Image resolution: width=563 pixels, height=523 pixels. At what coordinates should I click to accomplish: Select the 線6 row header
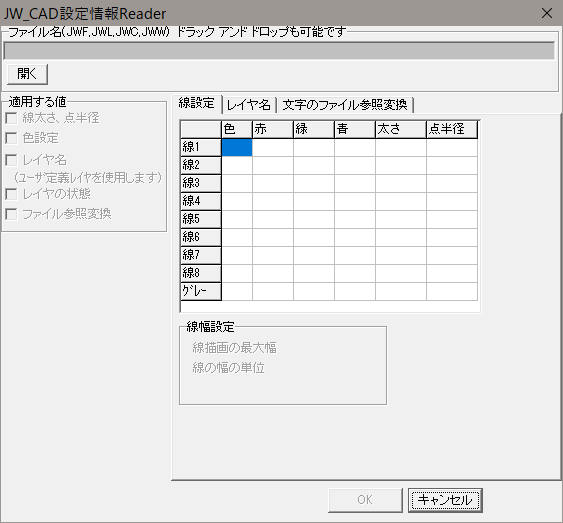click(x=201, y=237)
